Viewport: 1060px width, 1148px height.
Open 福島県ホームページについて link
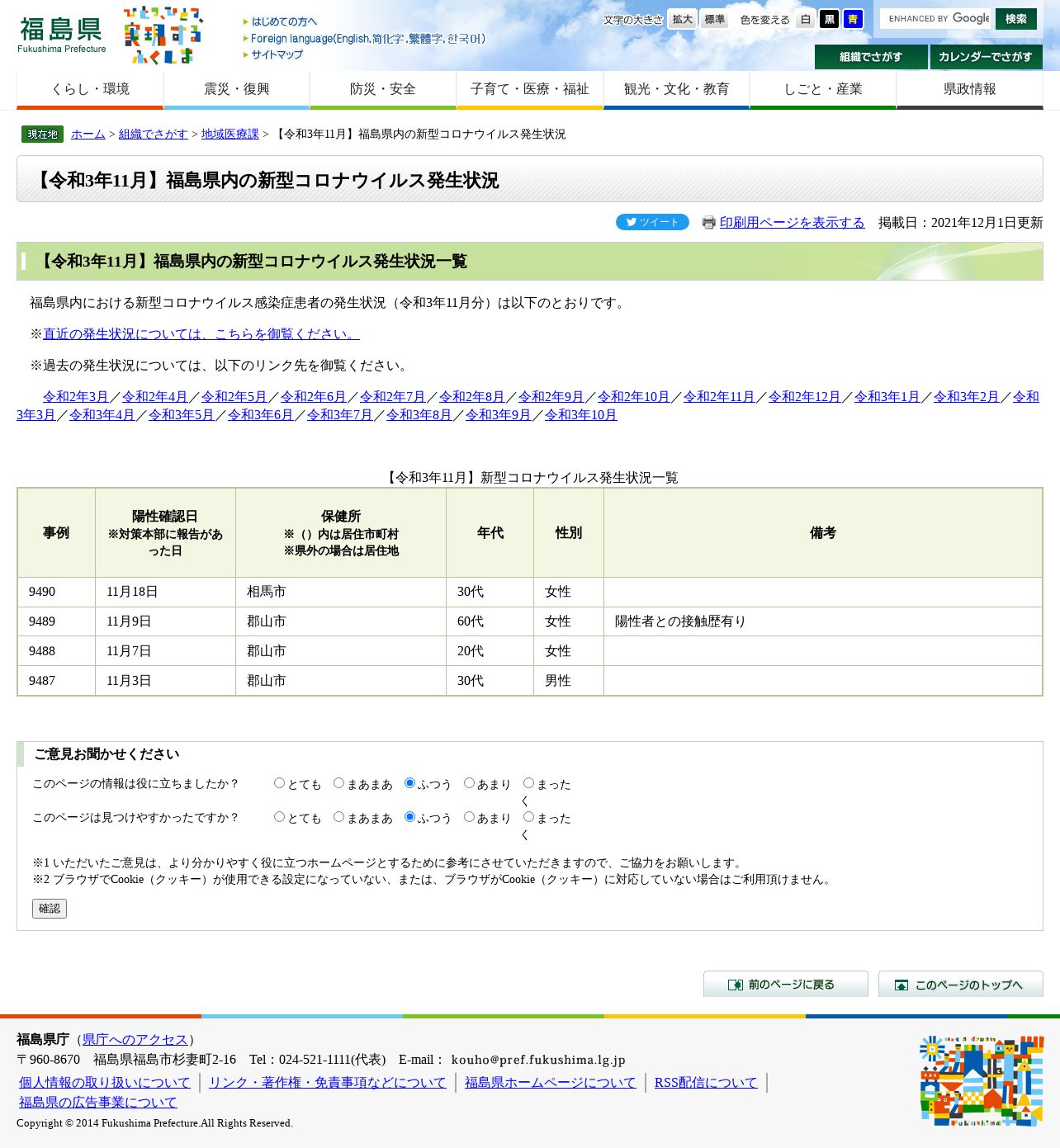click(551, 1083)
